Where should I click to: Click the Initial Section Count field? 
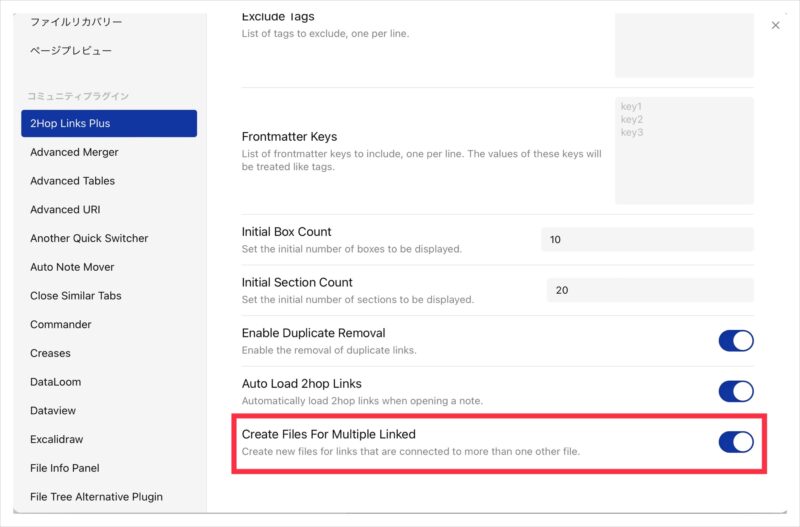pyautogui.click(x=650, y=290)
